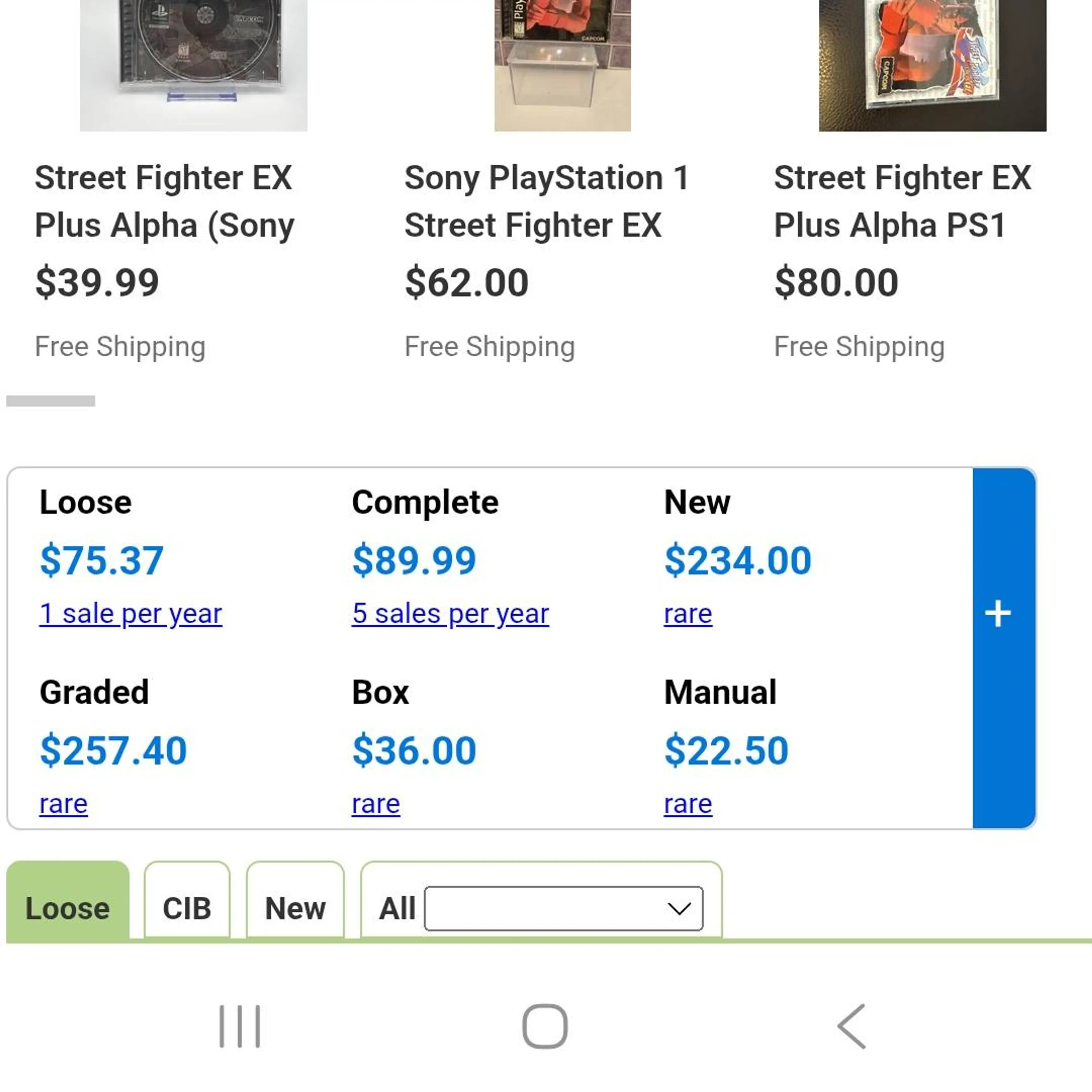Click the rare link under Manual price

click(688, 804)
